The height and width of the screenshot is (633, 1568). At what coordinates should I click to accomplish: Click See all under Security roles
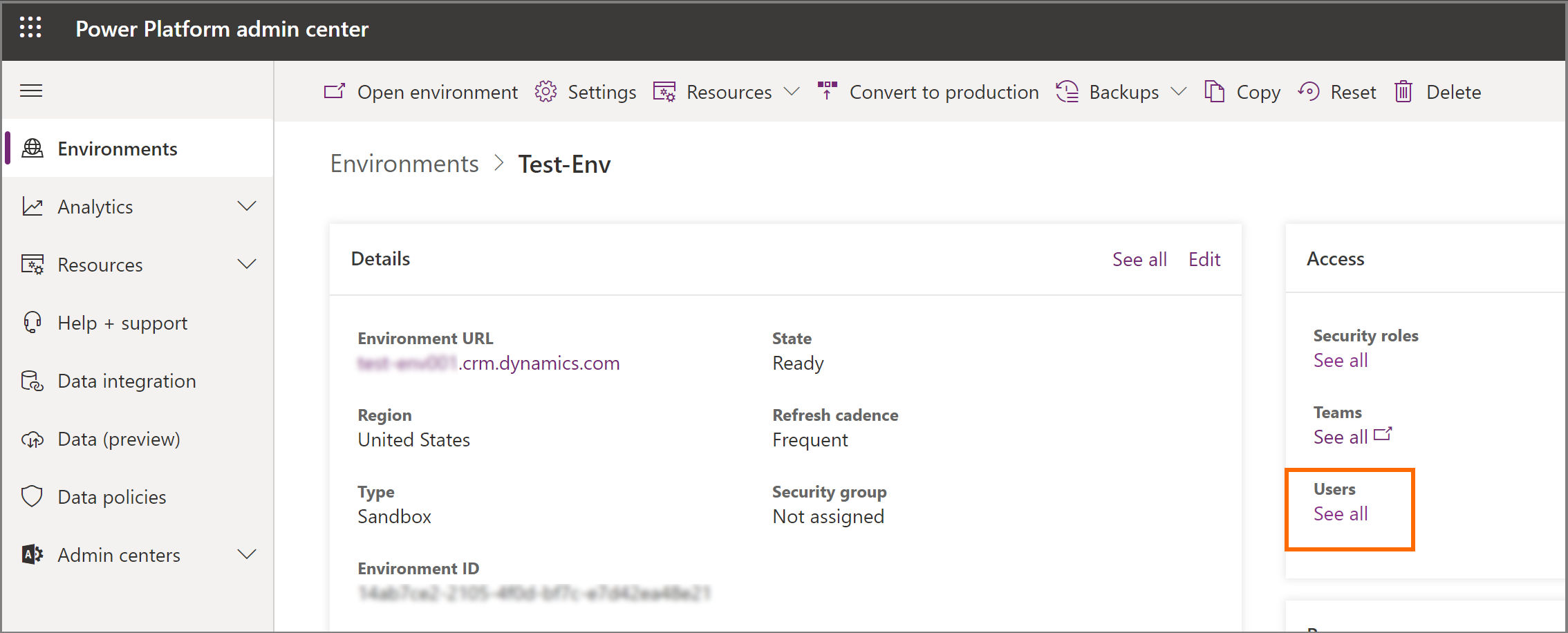coord(1341,360)
